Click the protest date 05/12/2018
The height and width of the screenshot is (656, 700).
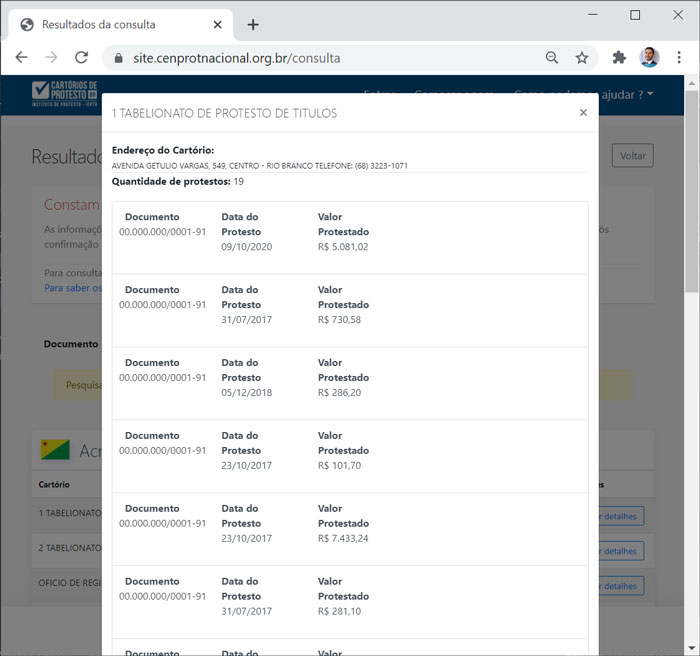pos(246,392)
